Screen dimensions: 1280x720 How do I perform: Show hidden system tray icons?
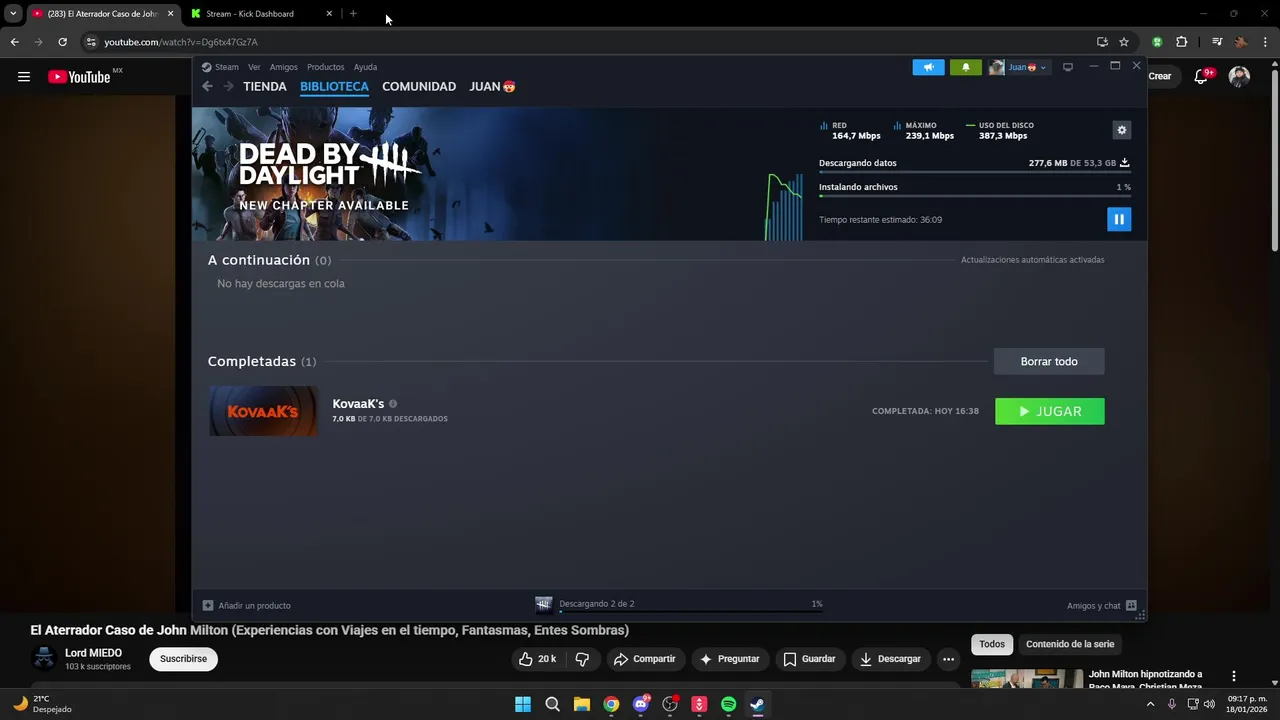point(1150,704)
